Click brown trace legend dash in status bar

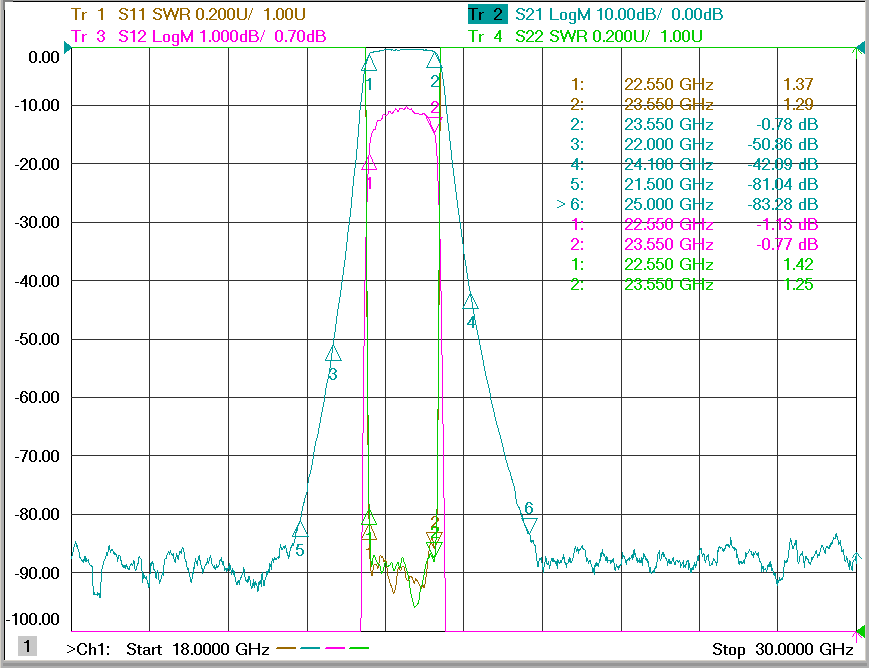(x=286, y=647)
